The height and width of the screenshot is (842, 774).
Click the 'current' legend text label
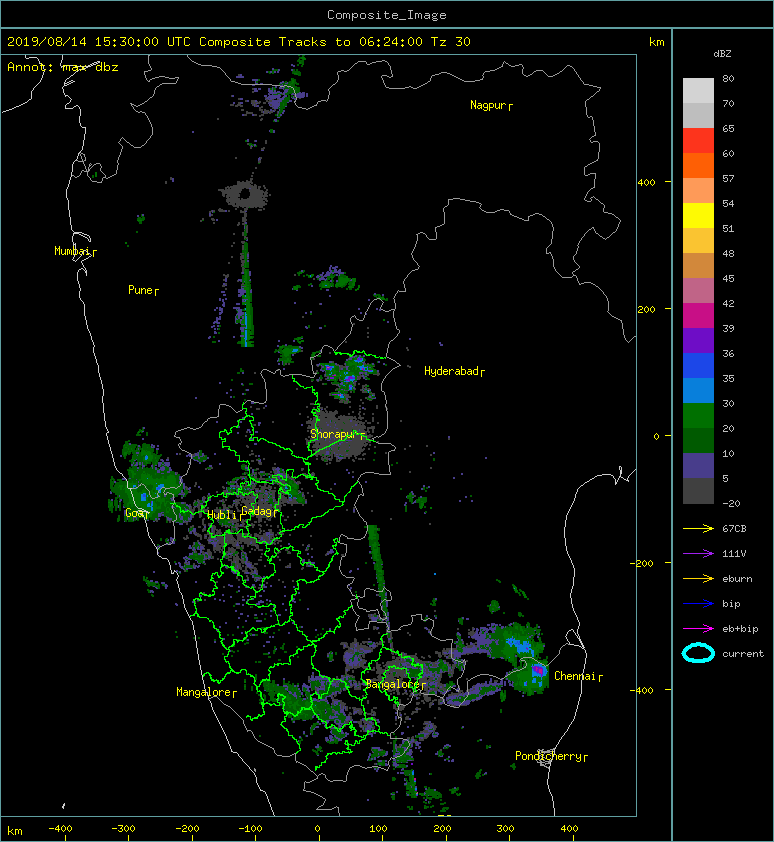coord(743,654)
